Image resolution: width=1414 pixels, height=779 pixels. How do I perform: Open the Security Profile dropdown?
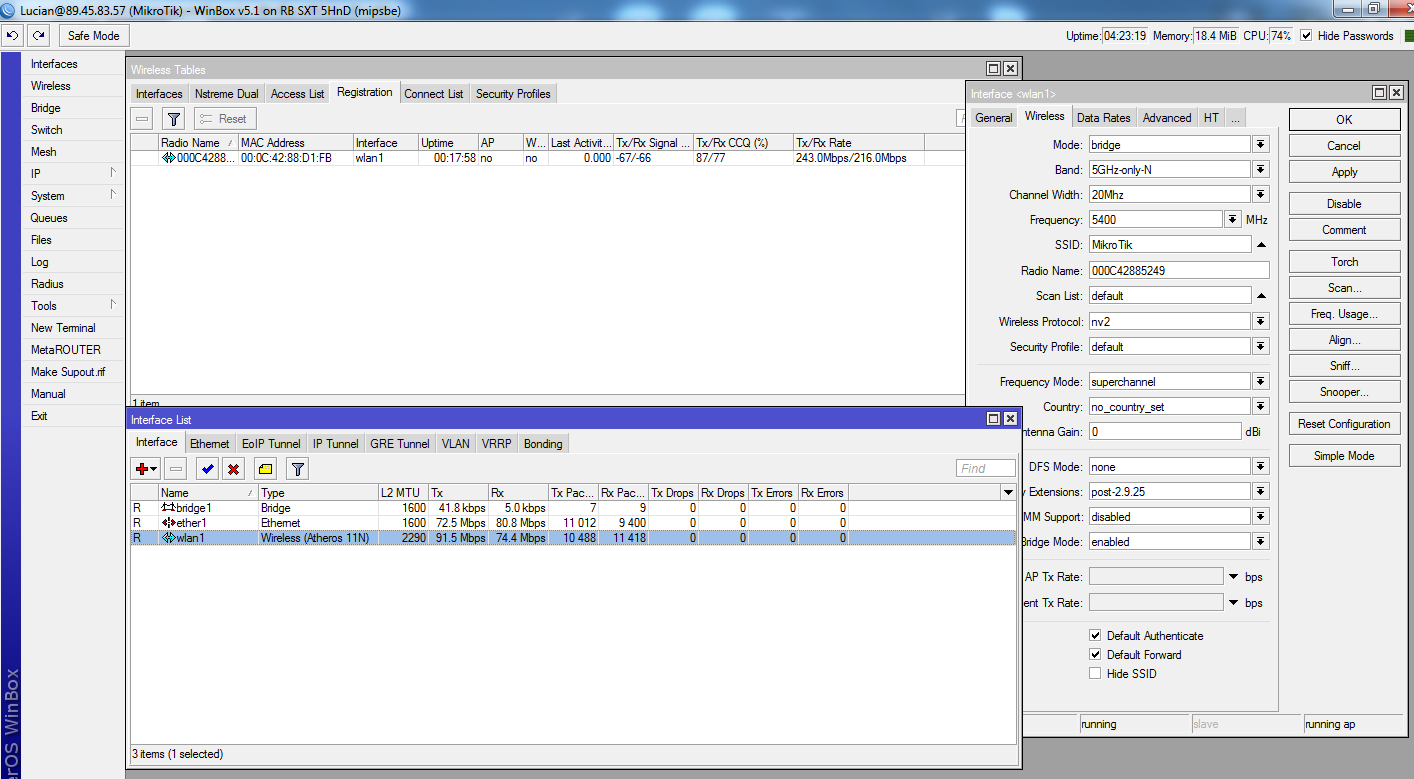pos(1261,347)
